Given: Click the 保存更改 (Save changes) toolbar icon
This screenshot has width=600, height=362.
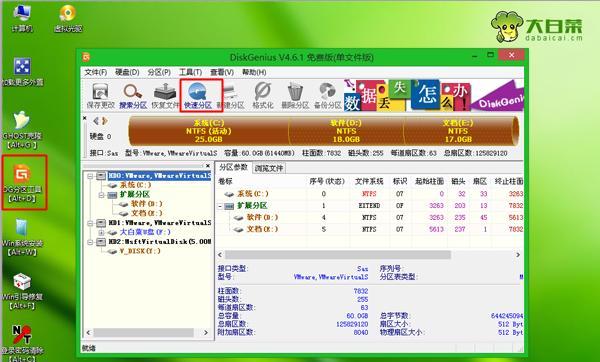Looking at the screenshot, I should pyautogui.click(x=100, y=96).
